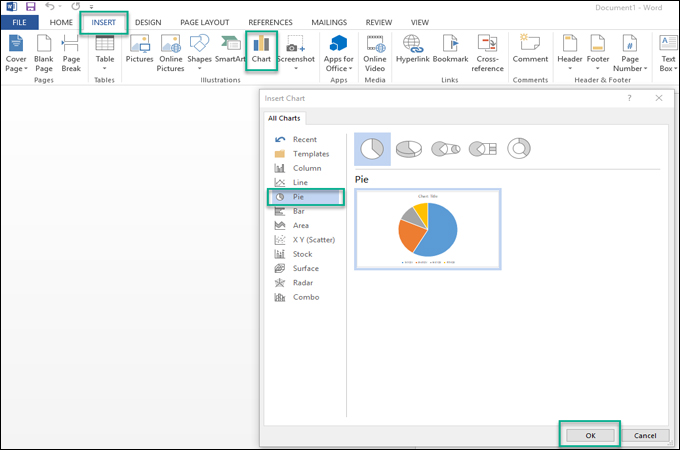Open the FILE tab

click(20, 23)
